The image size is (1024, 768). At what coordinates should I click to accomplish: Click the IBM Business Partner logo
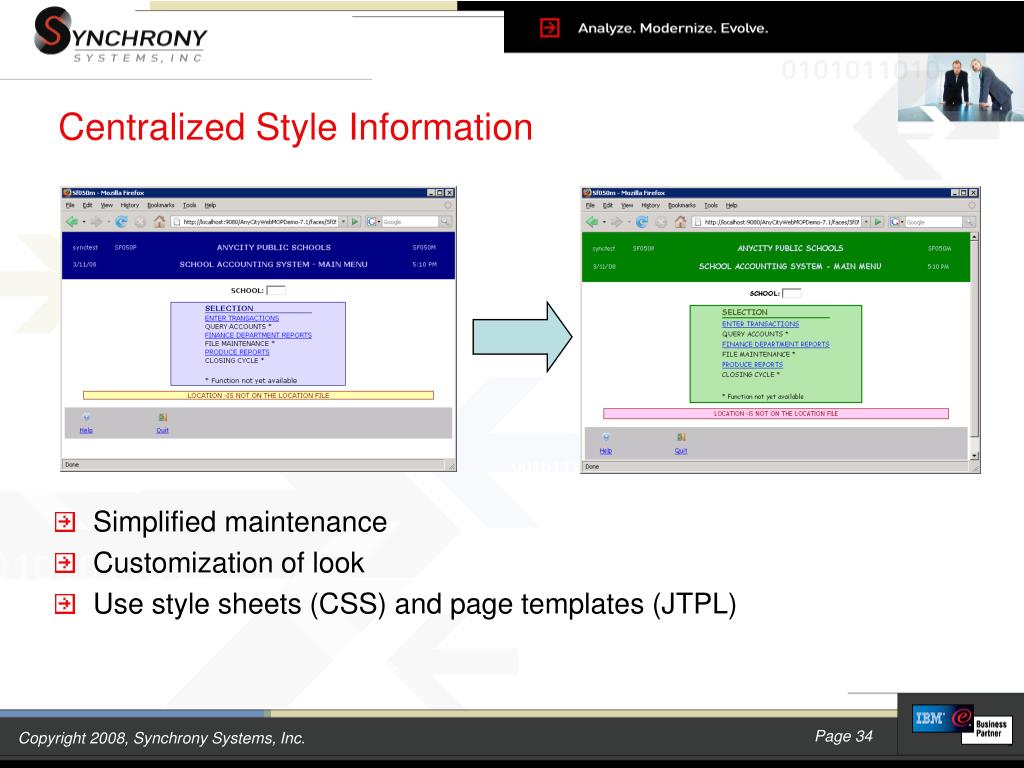(x=961, y=722)
